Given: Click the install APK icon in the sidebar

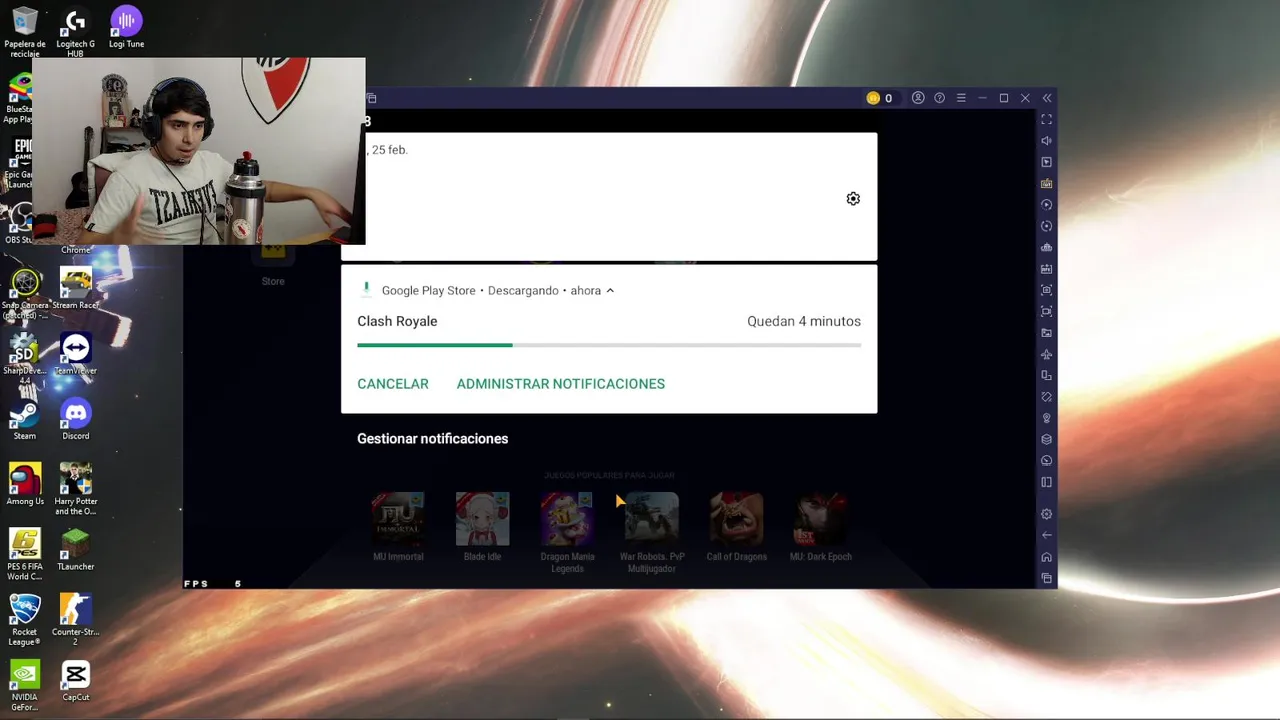Looking at the screenshot, I should tap(1046, 269).
